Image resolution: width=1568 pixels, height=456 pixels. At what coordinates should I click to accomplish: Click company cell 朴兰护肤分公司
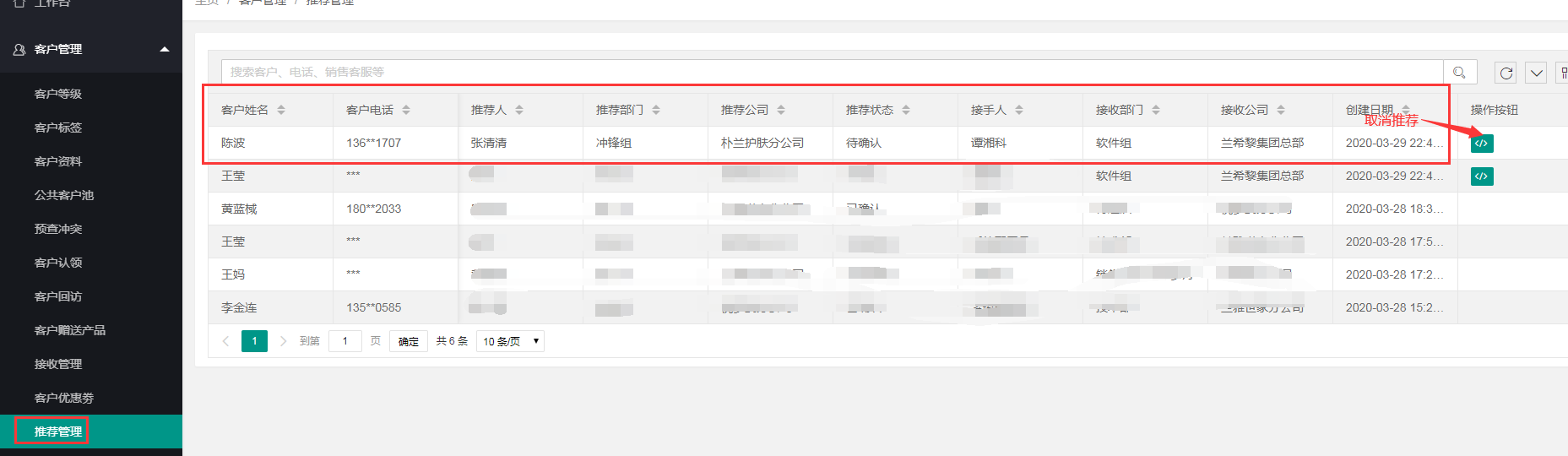pos(762,144)
